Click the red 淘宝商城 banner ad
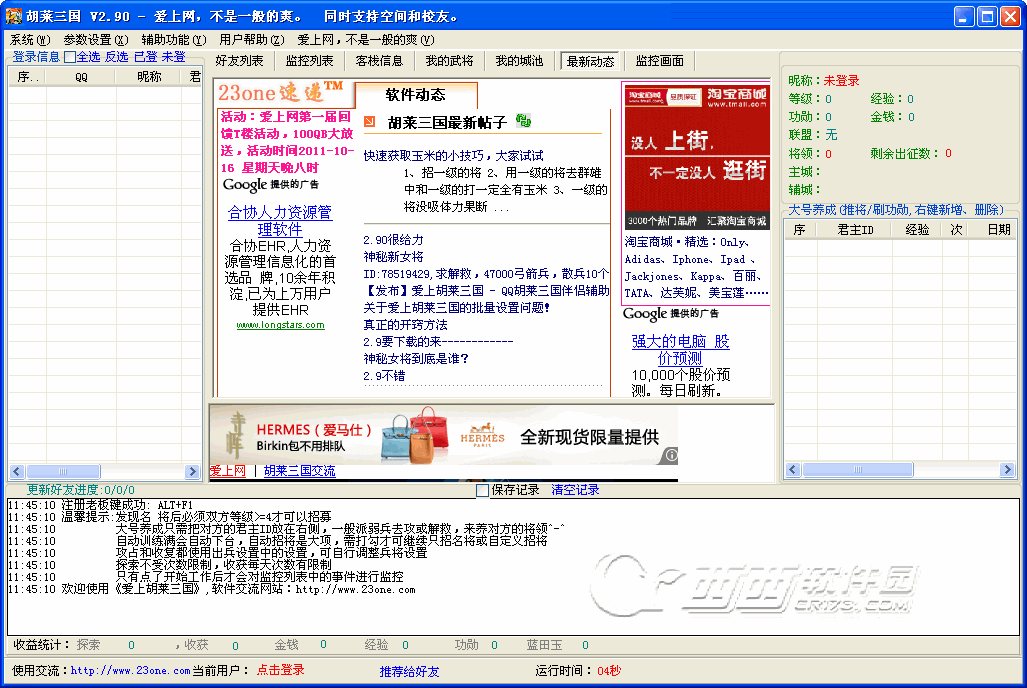The height and width of the screenshot is (688, 1027). pos(697,157)
